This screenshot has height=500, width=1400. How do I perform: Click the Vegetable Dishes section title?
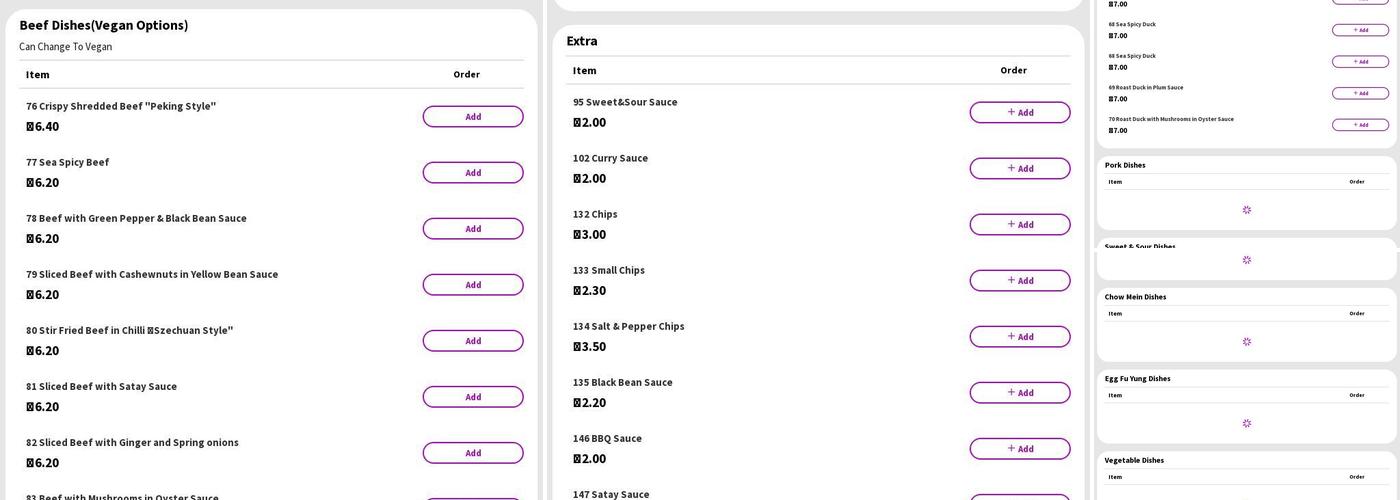click(1134, 461)
